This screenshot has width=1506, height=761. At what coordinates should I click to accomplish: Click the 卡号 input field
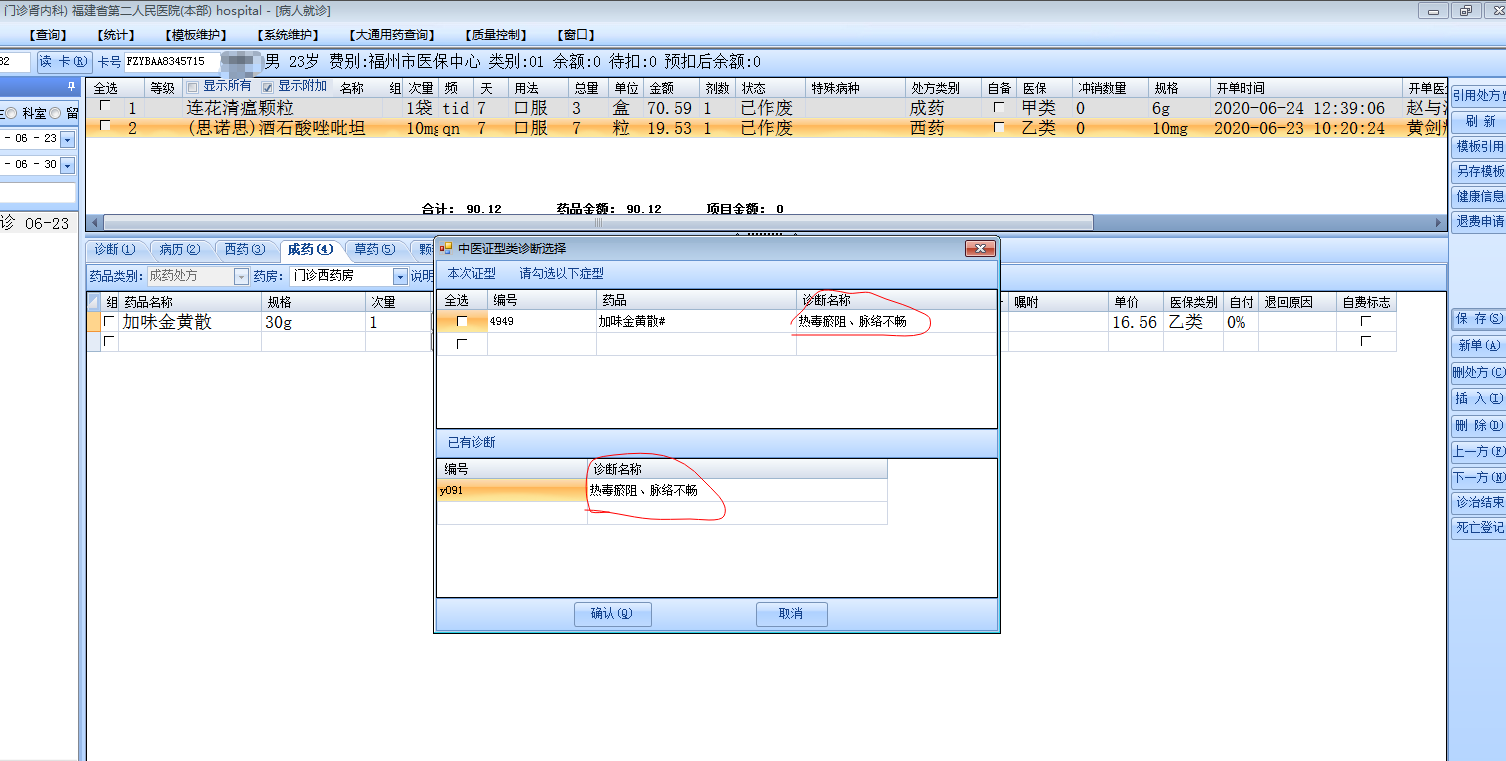pos(172,62)
